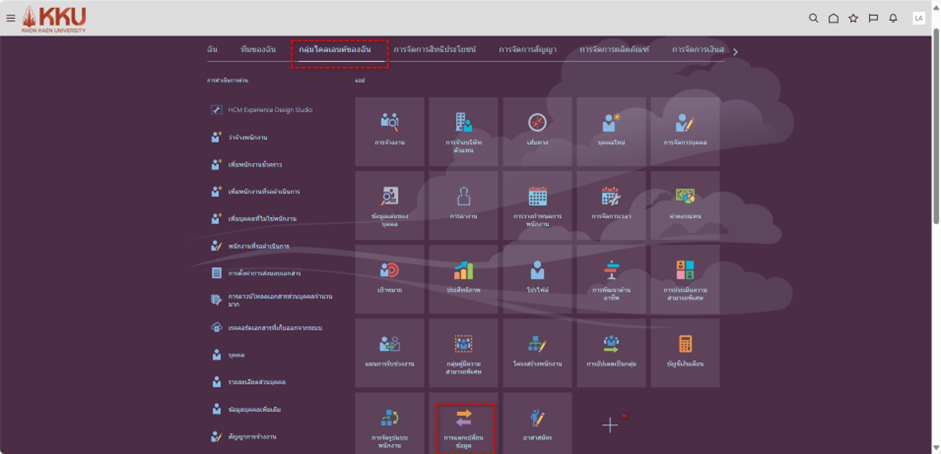Open the โปรไฟล์ profile tile
Screen dimensions: 941x454
tap(537, 278)
